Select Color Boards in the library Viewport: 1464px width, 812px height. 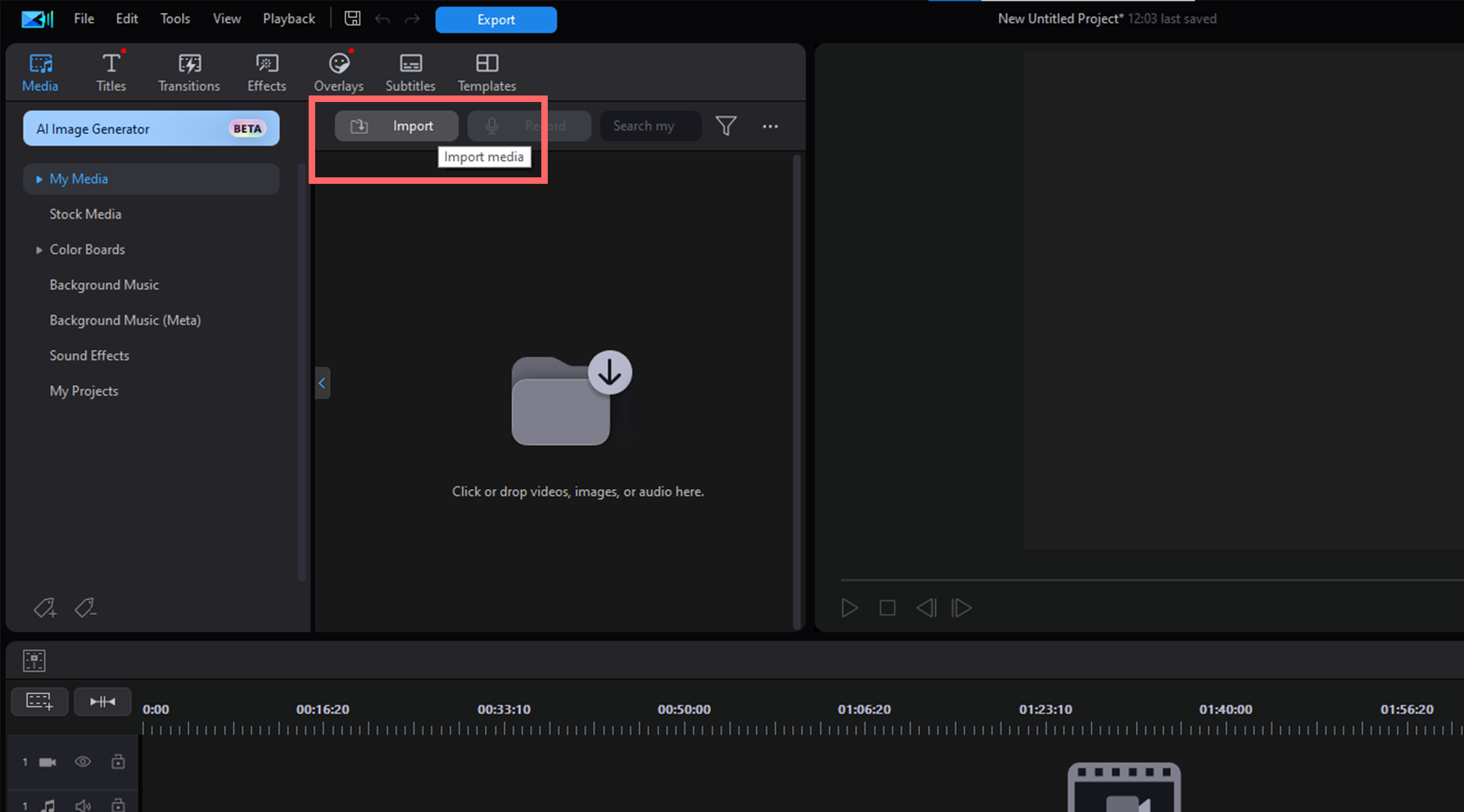tap(87, 249)
